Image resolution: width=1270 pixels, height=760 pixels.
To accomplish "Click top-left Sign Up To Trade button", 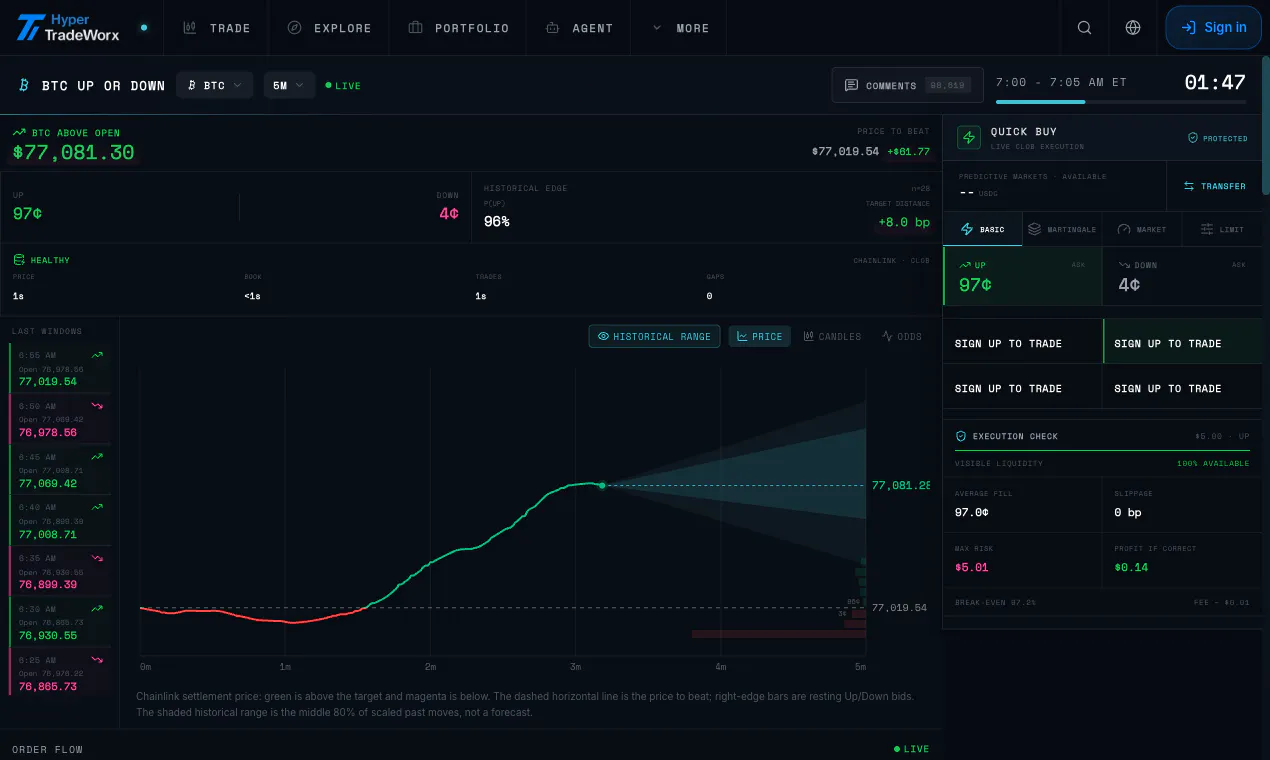I will click(x=1022, y=342).
